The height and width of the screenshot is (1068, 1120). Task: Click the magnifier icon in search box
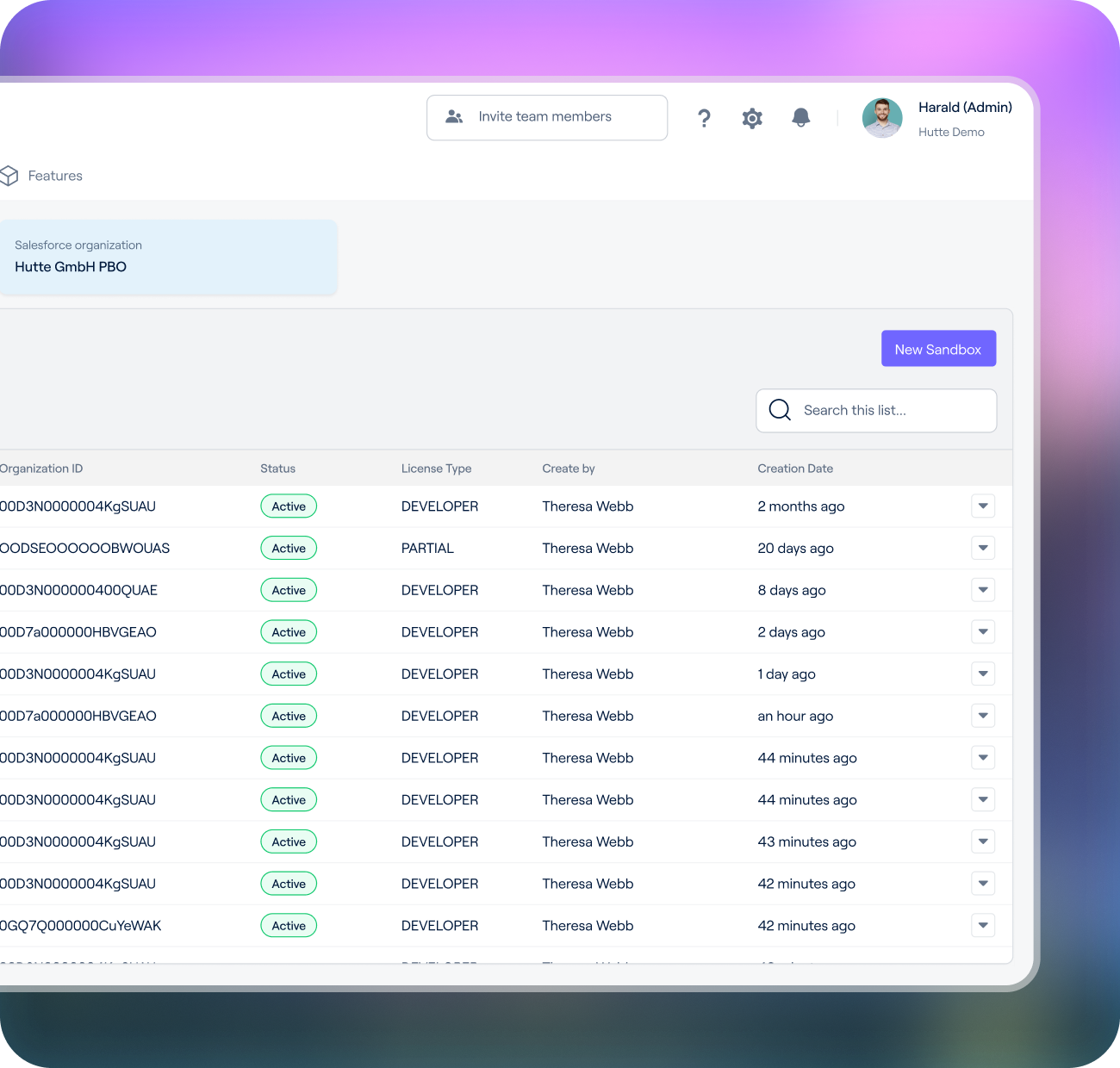[x=780, y=410]
